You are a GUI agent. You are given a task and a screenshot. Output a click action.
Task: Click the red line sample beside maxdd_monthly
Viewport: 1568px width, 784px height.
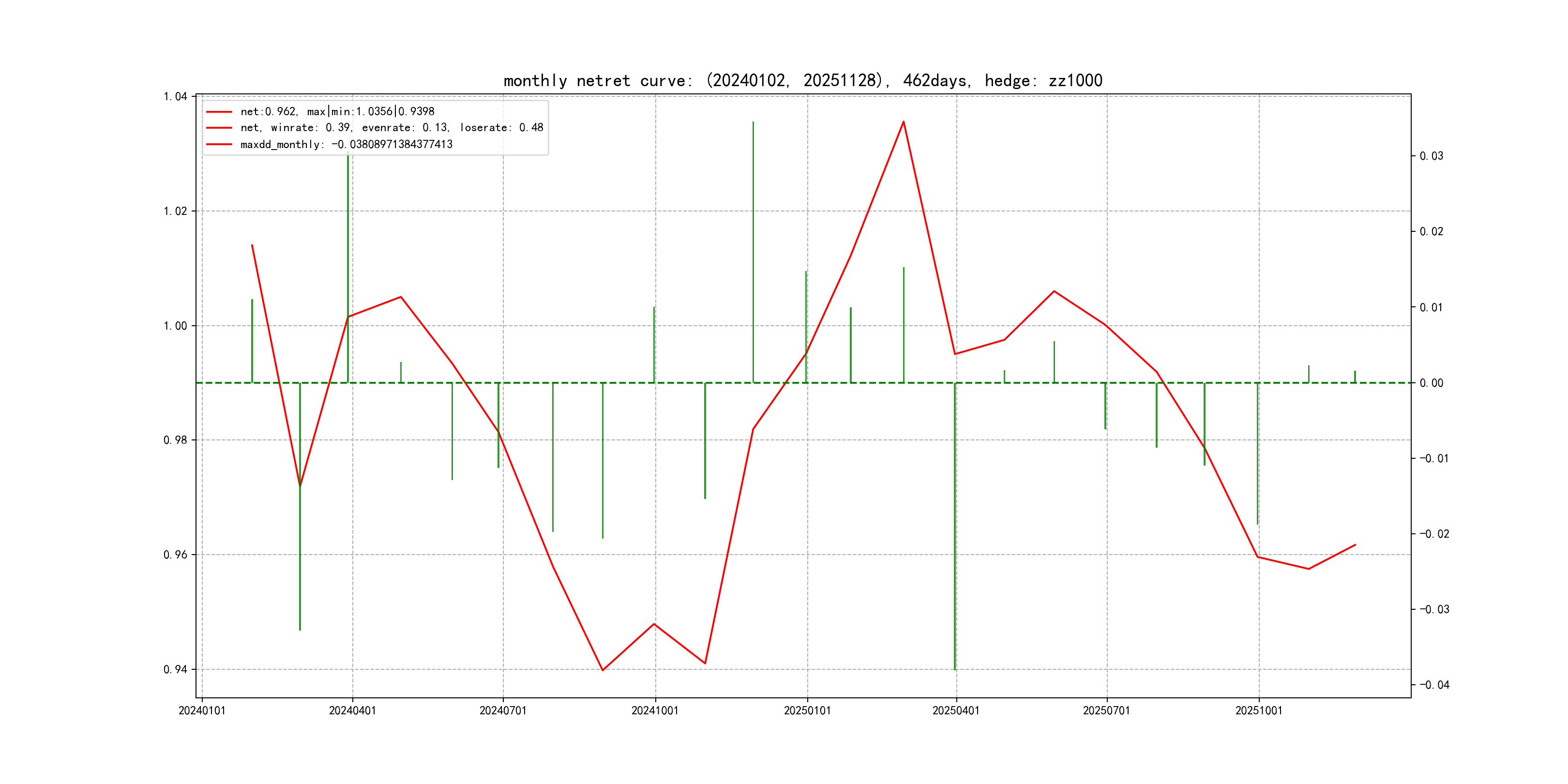coord(219,144)
